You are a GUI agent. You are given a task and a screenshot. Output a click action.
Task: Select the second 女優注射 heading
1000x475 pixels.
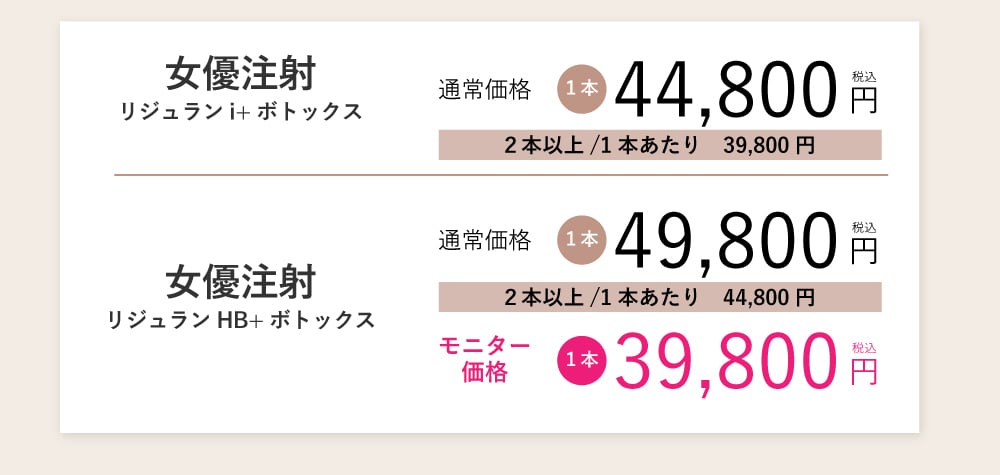pyautogui.click(x=240, y=283)
